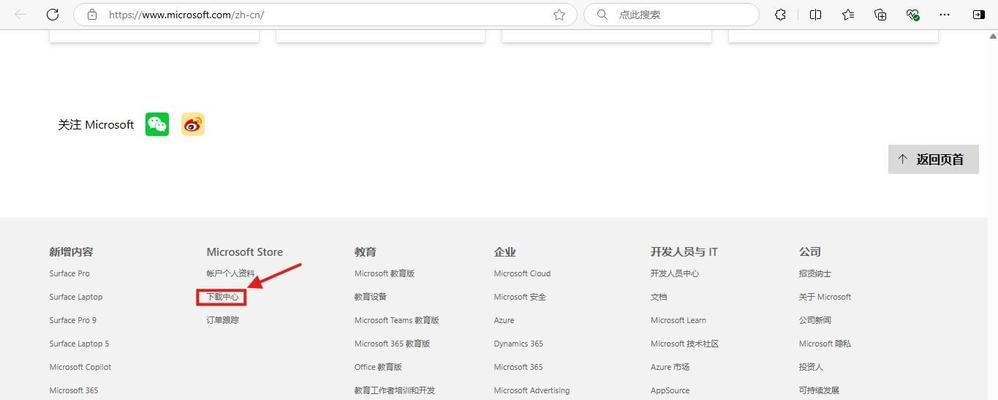The image size is (998, 400).
Task: Click the address bar URL
Action: tap(186, 15)
